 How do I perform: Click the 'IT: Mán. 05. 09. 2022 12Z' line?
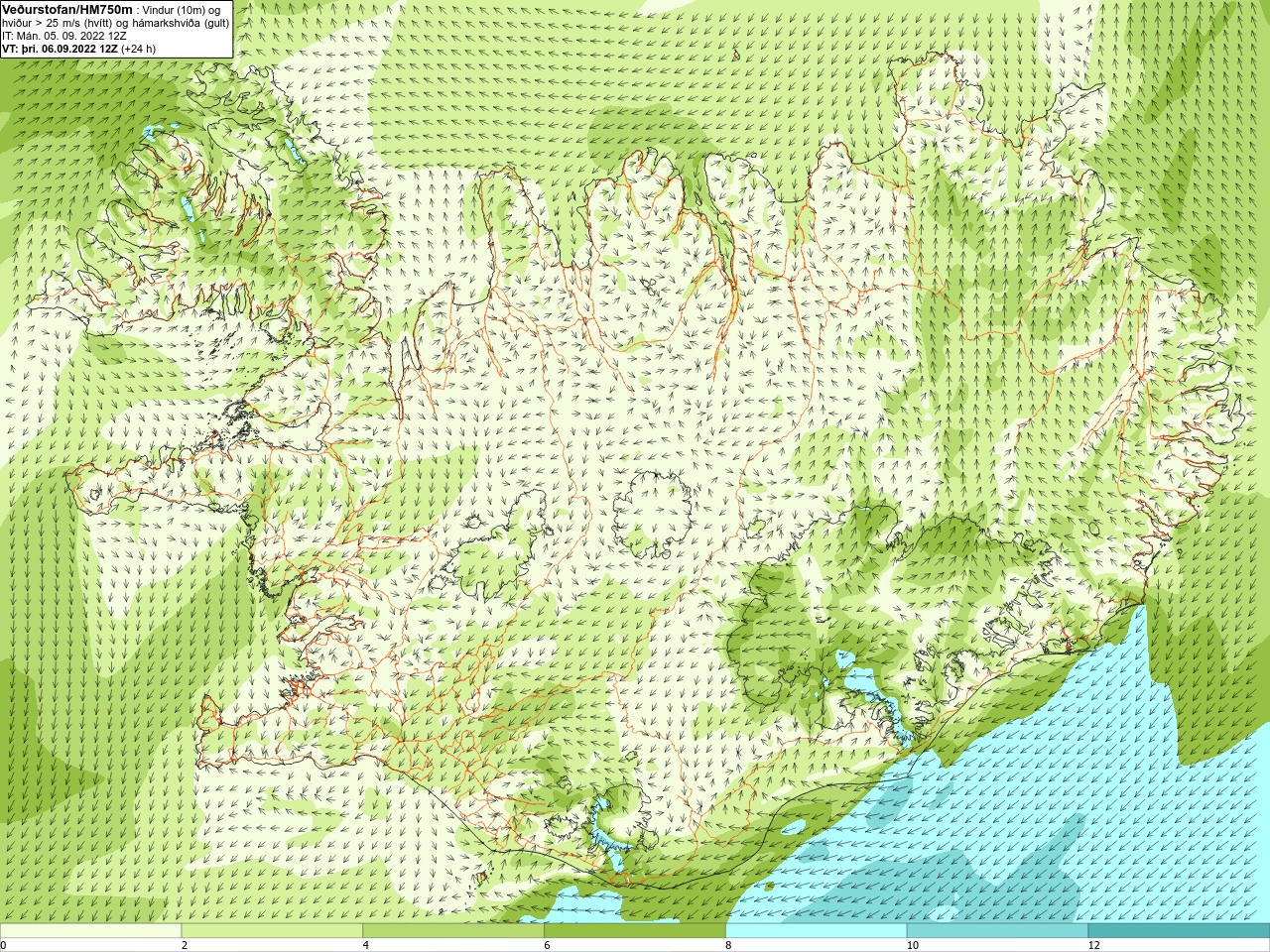tap(64, 35)
